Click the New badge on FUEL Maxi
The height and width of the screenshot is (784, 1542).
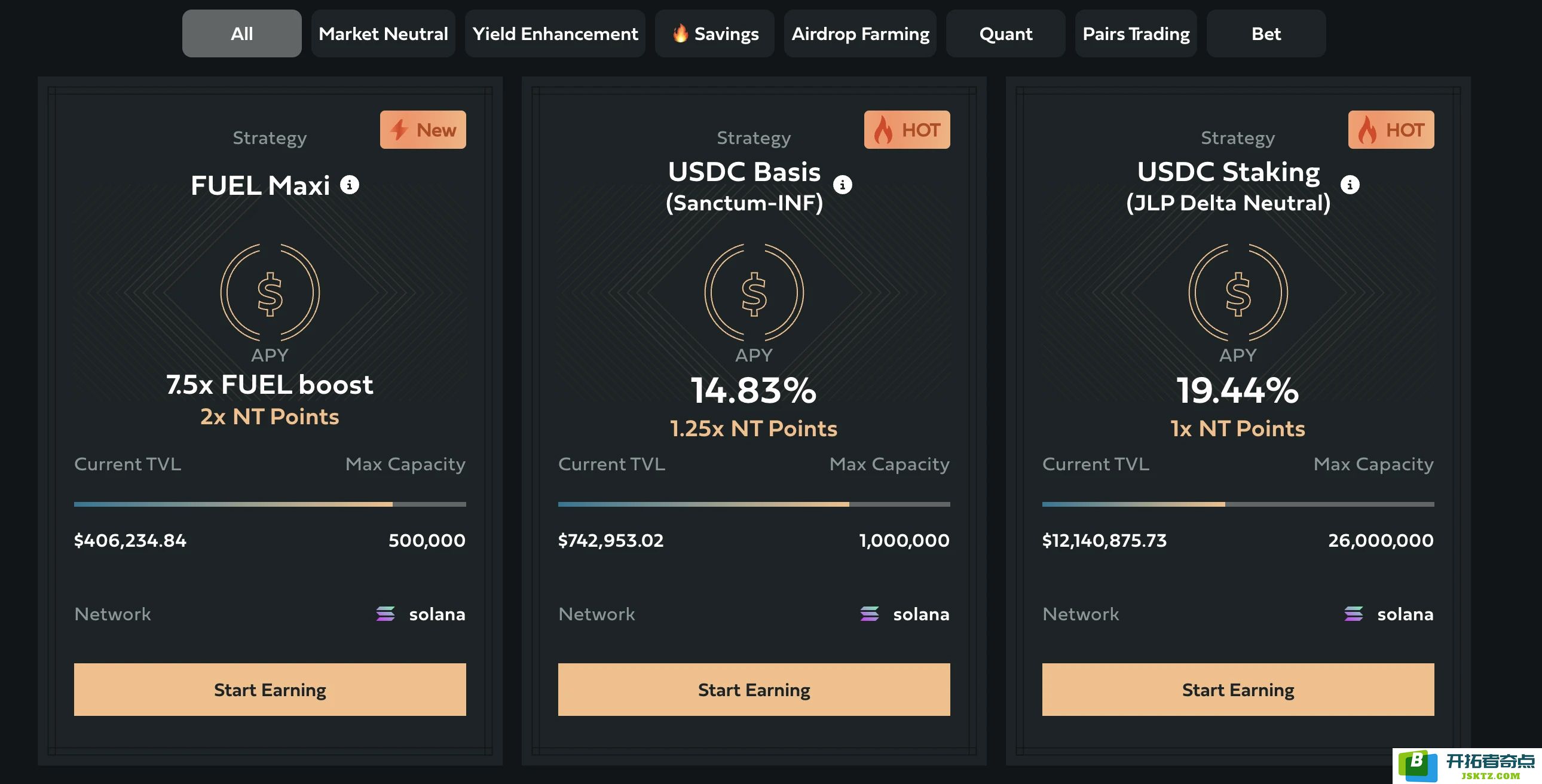423,130
